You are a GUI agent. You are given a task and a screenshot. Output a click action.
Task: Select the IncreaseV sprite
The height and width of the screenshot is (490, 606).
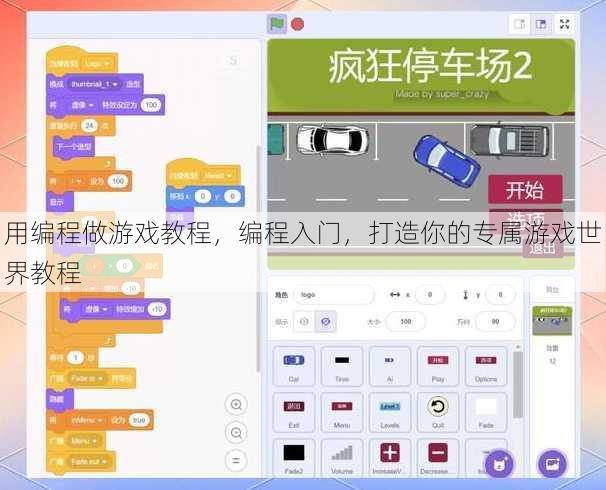click(x=390, y=458)
